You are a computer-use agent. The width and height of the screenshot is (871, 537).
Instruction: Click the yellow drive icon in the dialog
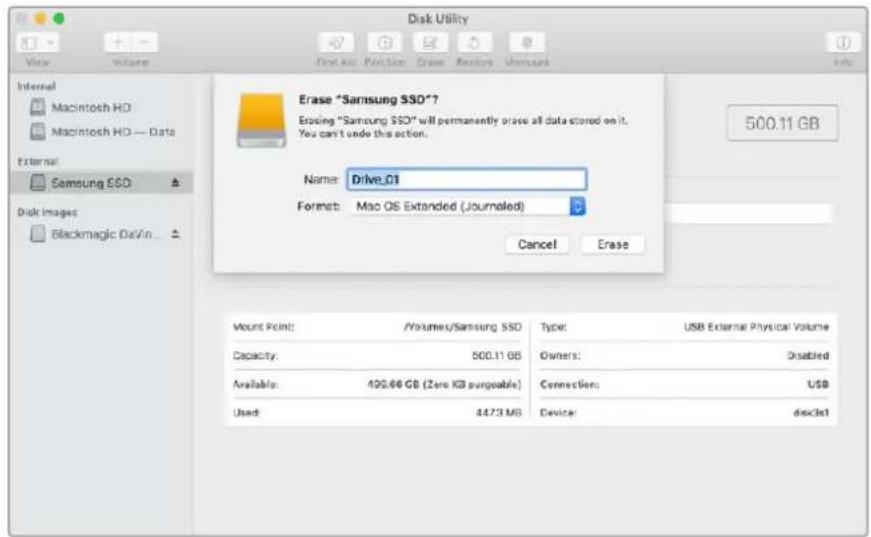coord(261,121)
